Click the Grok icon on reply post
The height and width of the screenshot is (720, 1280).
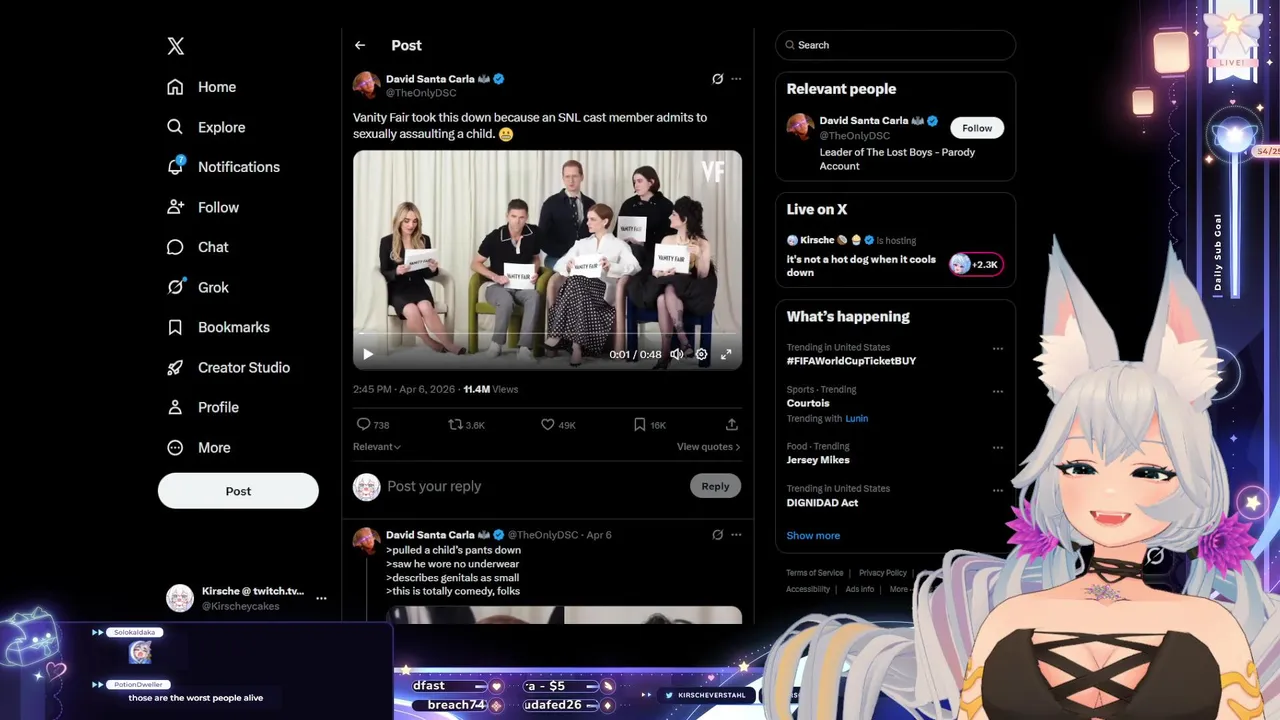717,535
